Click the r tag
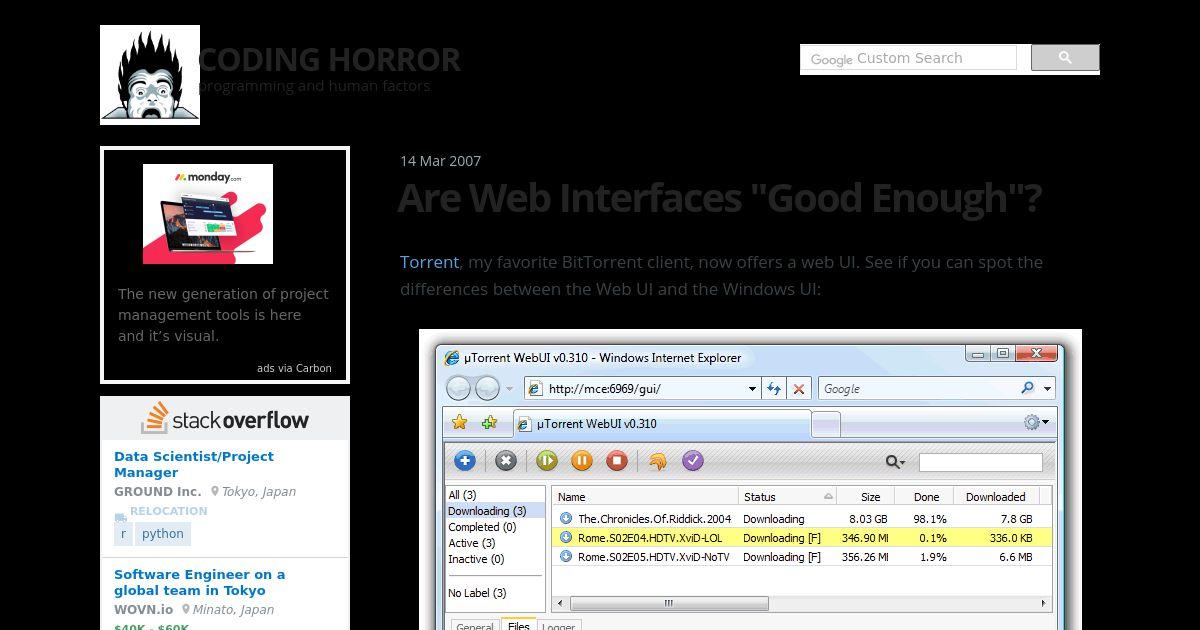Screen dimensions: 1200x630 click(123, 534)
